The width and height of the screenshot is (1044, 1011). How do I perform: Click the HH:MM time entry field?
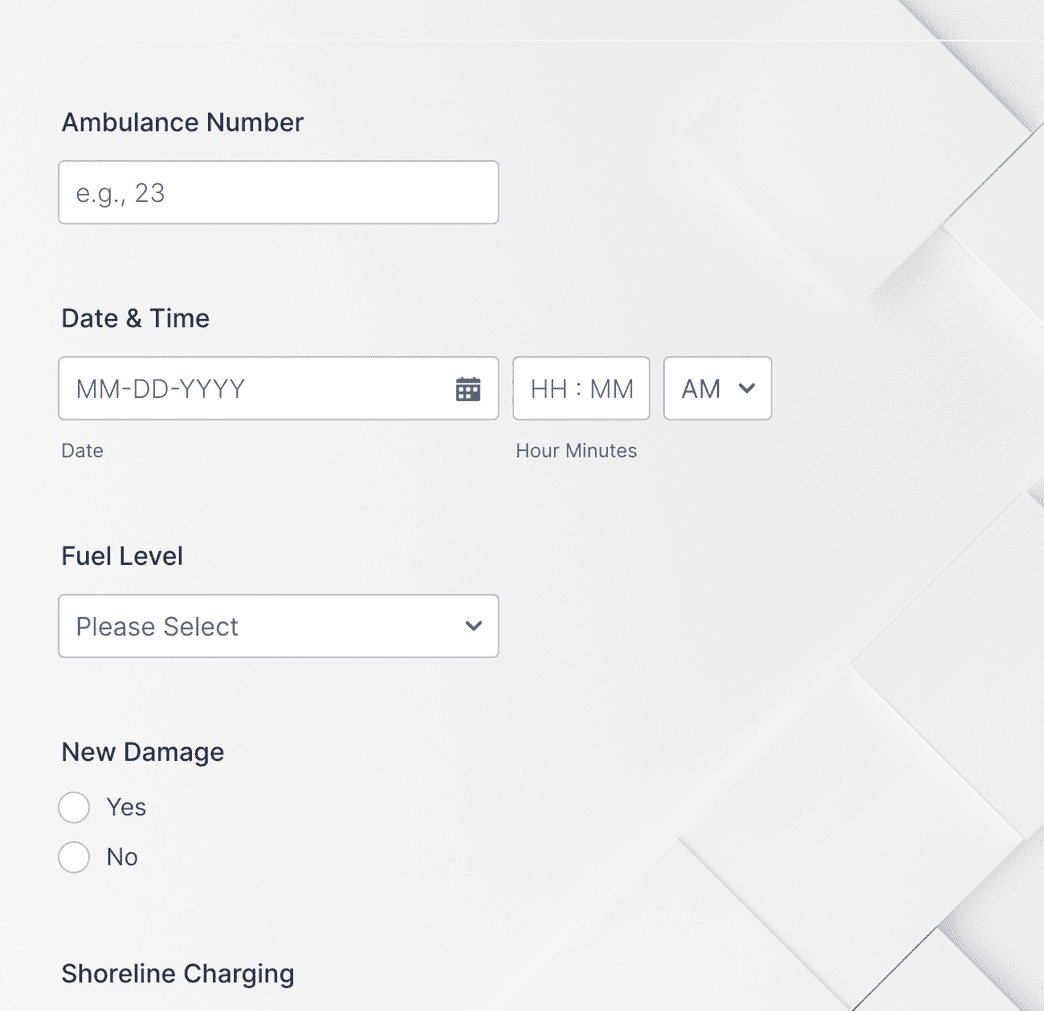(581, 388)
